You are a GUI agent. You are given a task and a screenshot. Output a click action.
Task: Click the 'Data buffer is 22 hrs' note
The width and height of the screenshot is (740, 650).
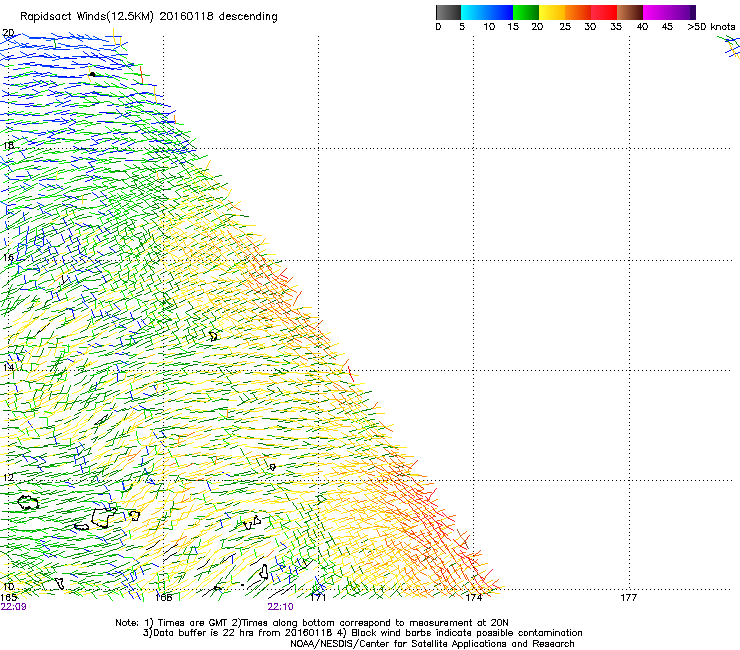click(x=362, y=633)
